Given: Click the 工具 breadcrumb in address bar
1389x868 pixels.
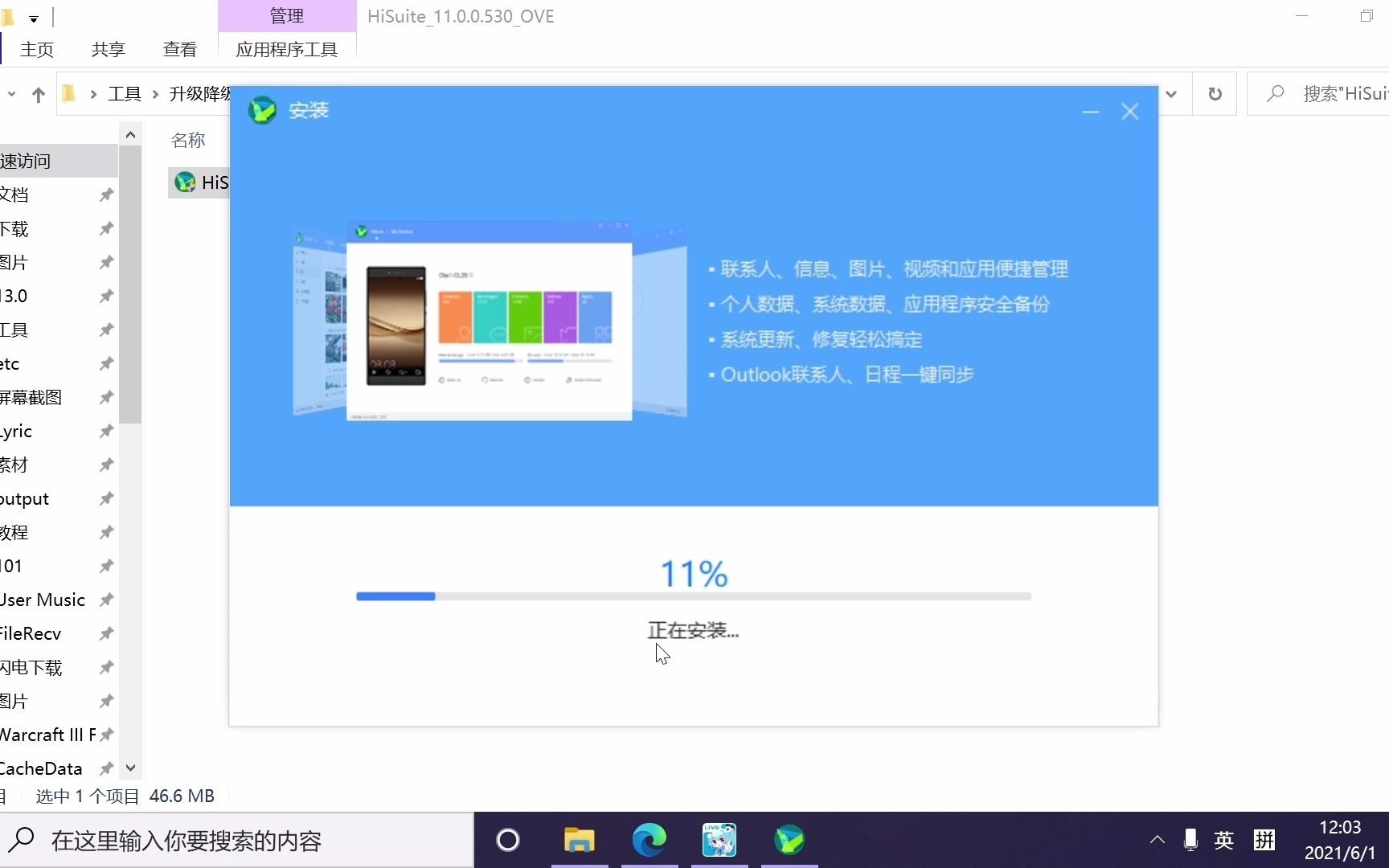Looking at the screenshot, I should click(125, 94).
